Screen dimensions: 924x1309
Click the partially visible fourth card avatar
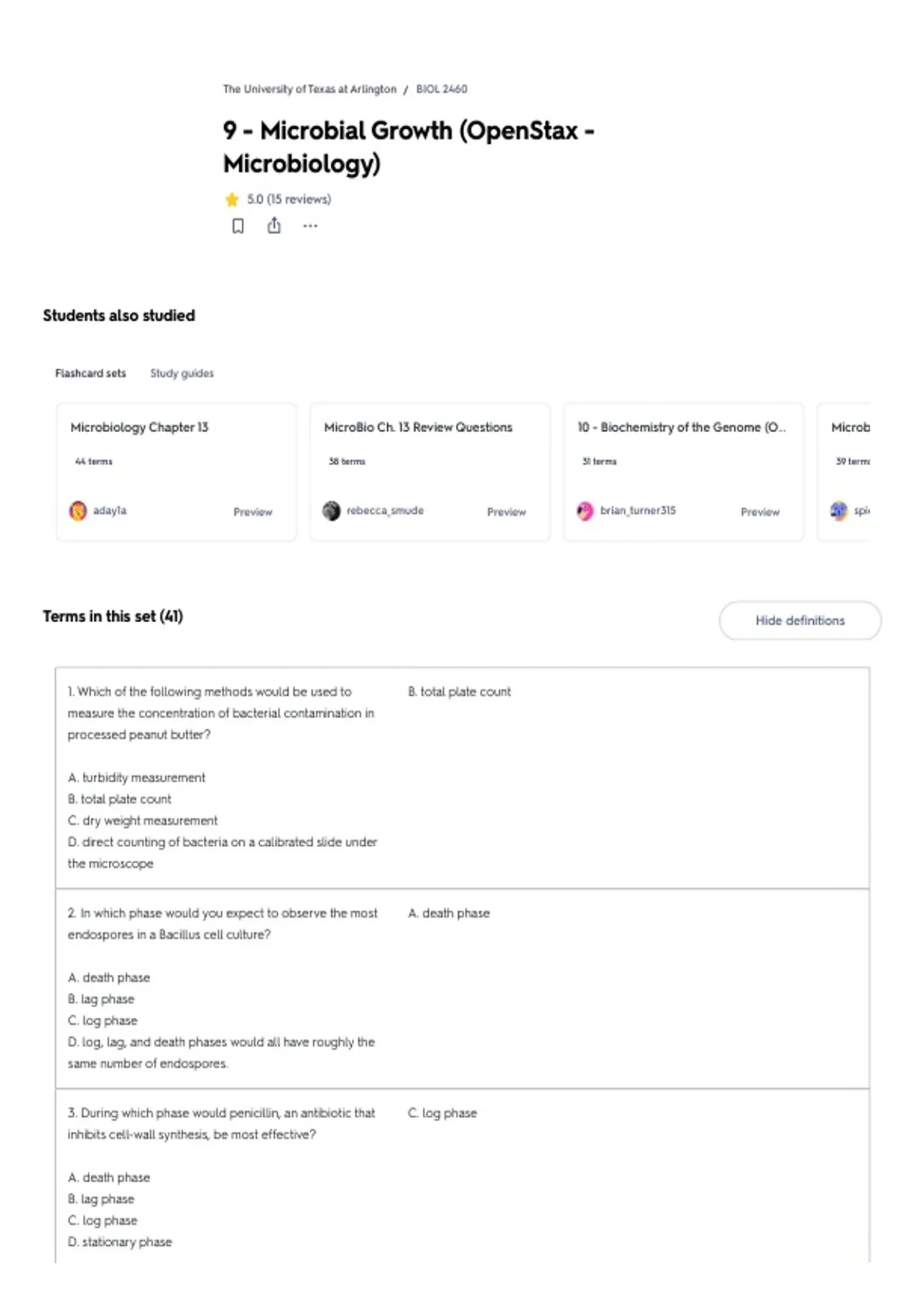tap(839, 511)
